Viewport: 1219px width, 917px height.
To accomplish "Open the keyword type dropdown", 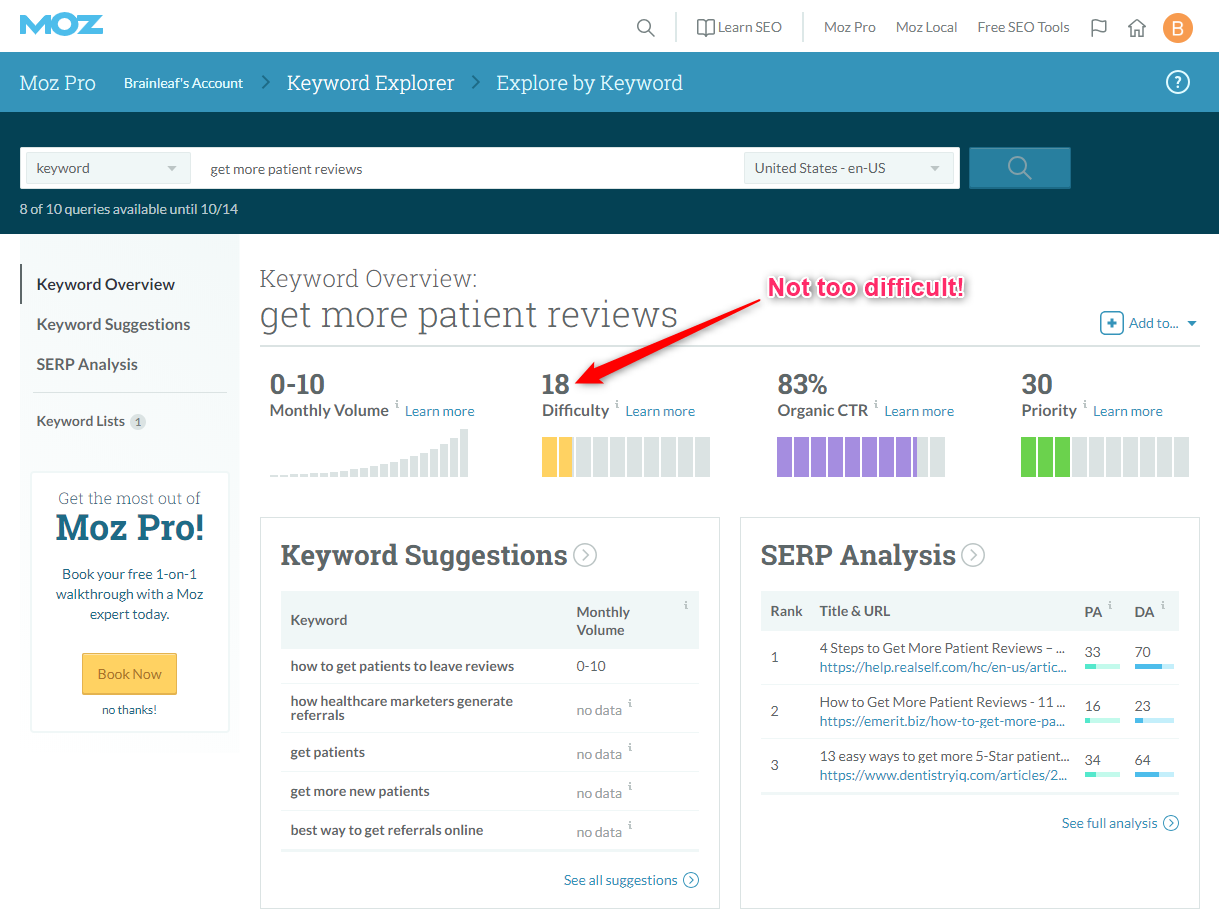I will tap(108, 168).
